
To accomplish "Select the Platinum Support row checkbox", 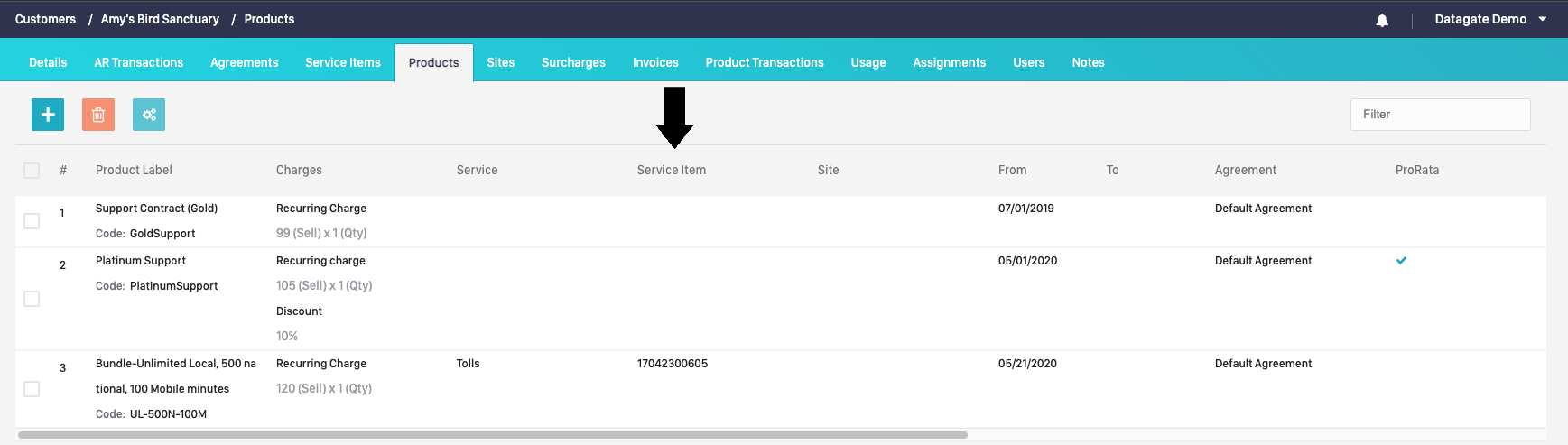I will 32,299.
